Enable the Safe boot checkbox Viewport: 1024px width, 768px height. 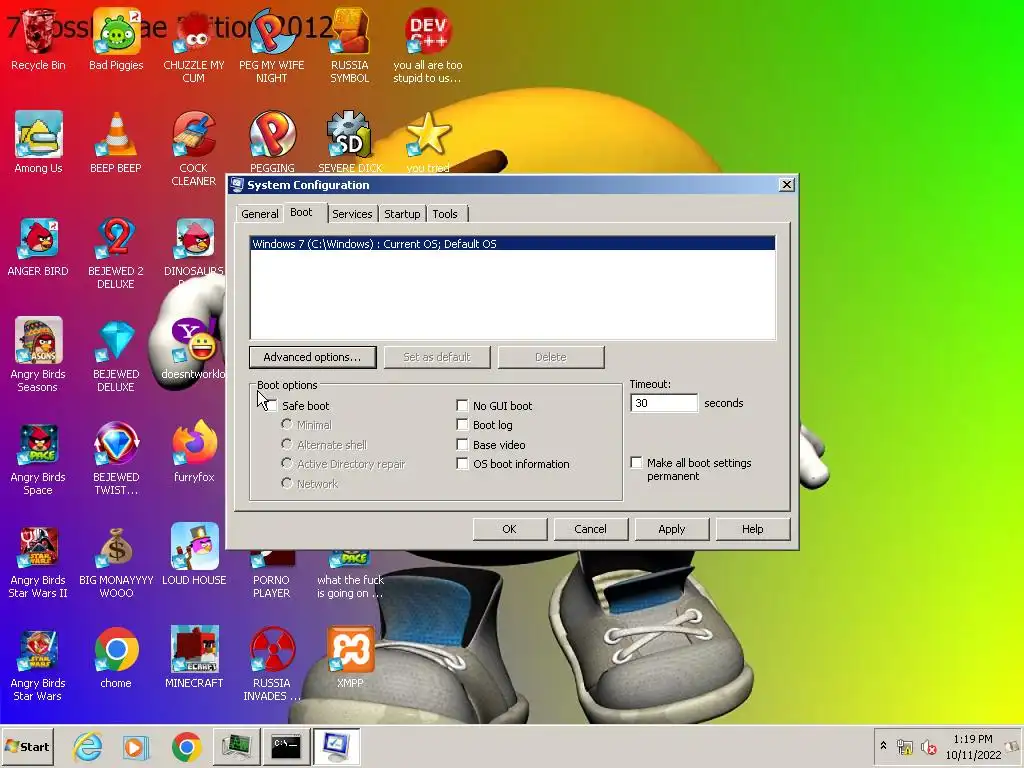tap(271, 406)
